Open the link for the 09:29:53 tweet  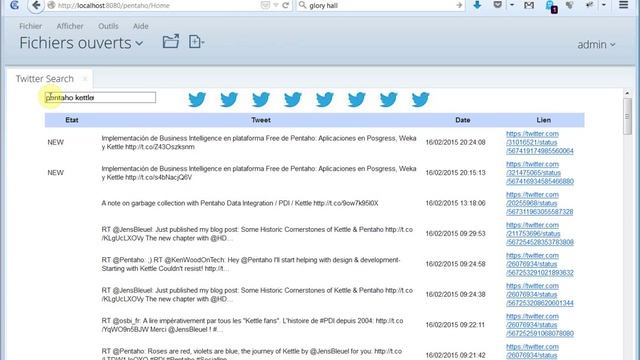540,233
